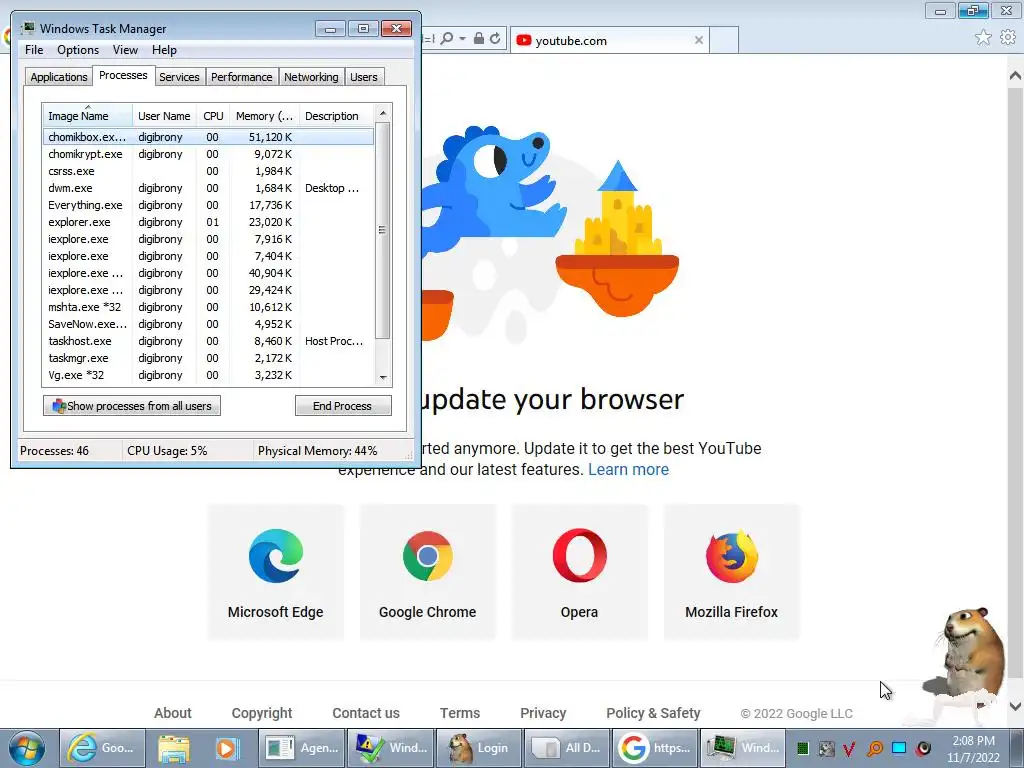Switch to the Task Manager taskbar button
The width and height of the screenshot is (1024, 768).
[743, 748]
